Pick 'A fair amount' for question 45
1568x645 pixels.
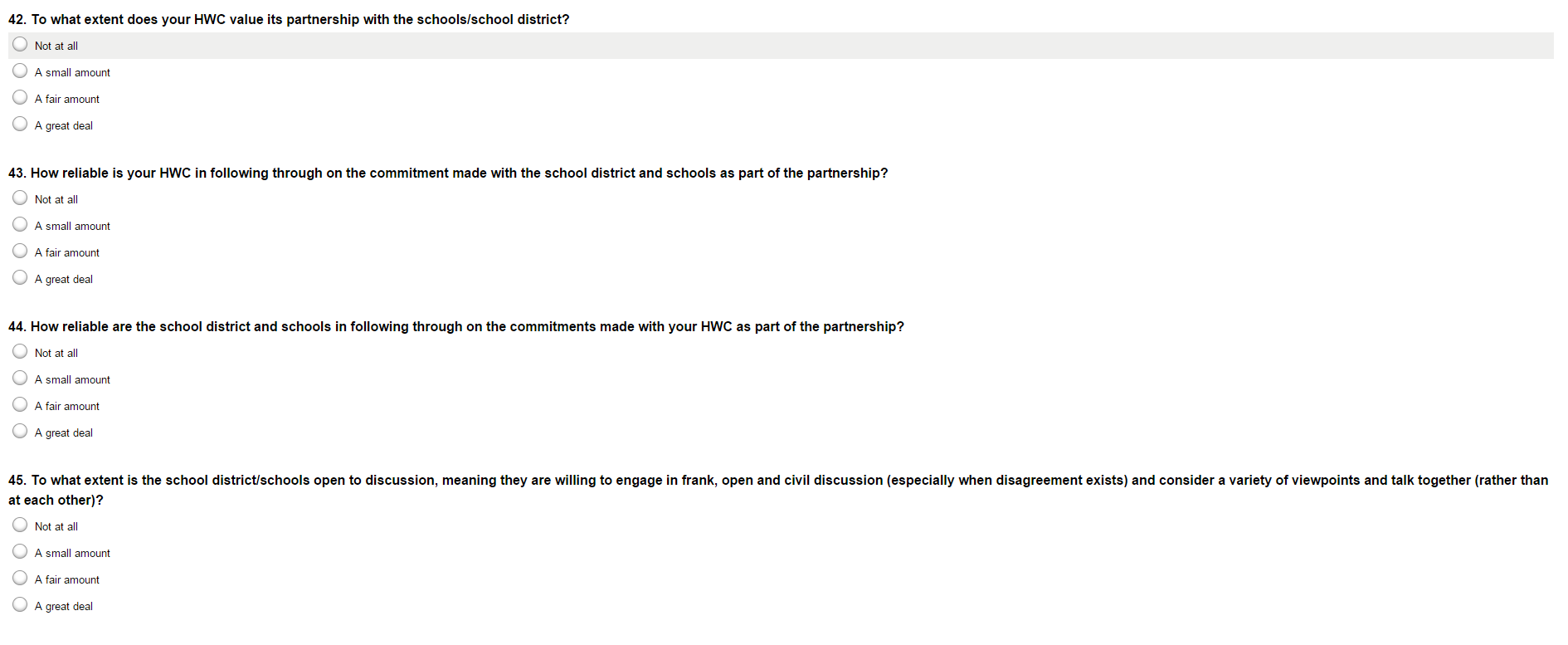click(20, 579)
